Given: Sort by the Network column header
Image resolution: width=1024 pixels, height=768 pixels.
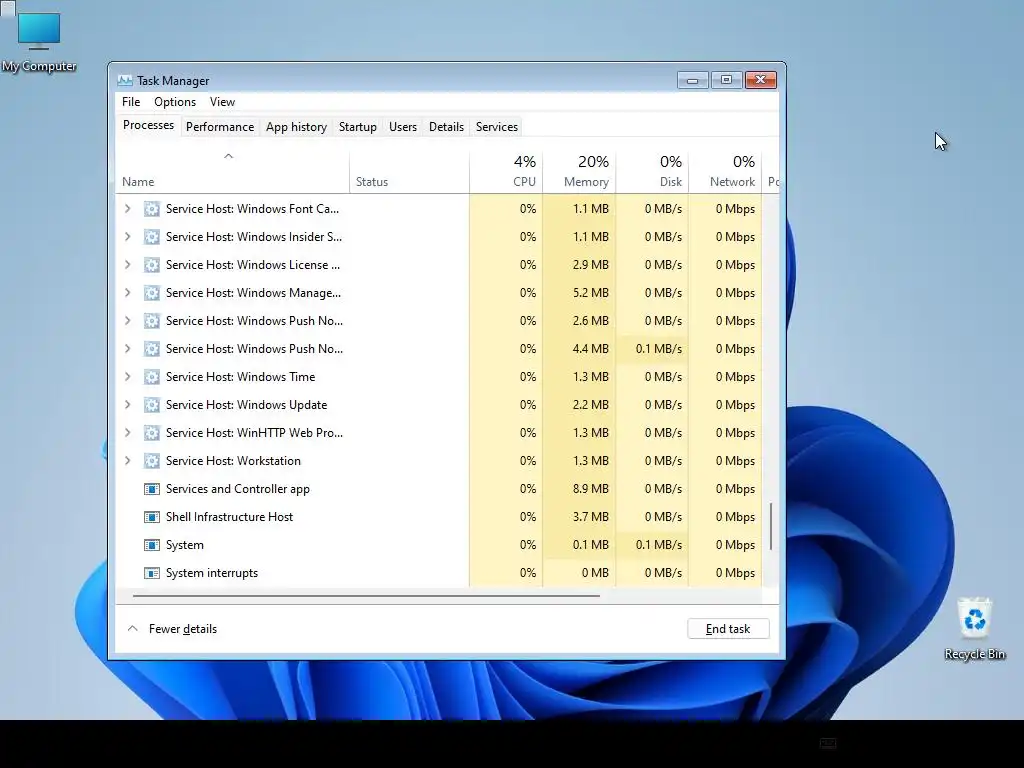Looking at the screenshot, I should [x=726, y=172].
